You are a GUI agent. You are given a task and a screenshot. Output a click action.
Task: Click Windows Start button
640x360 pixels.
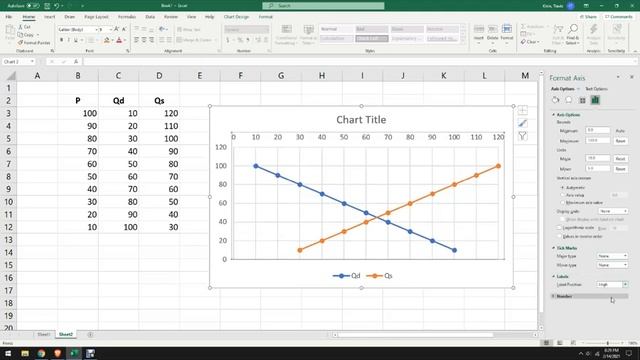pyautogui.click(x=8, y=353)
